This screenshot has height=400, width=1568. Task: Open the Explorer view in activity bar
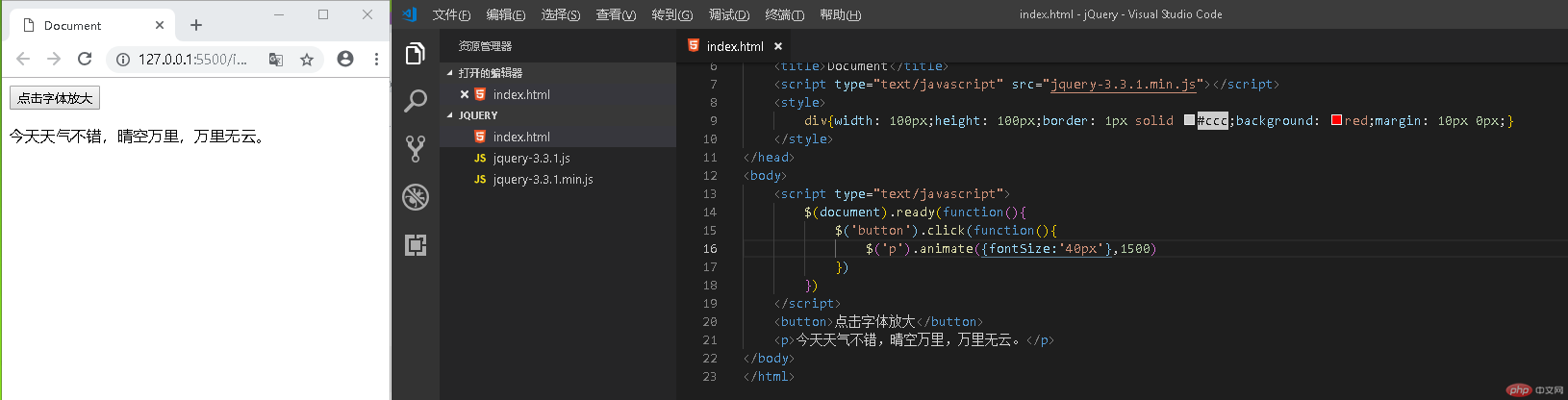pyautogui.click(x=416, y=54)
